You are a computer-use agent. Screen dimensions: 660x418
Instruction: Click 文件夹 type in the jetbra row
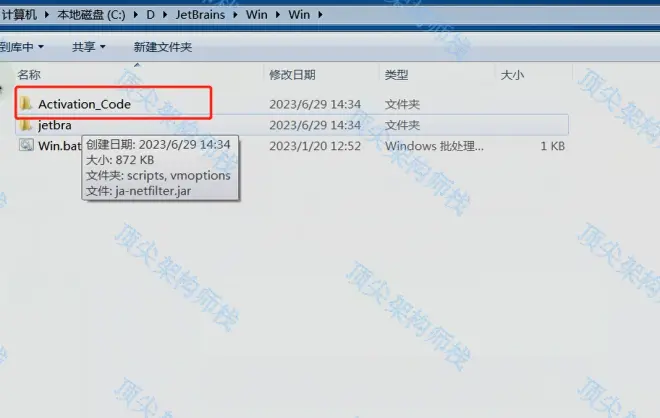tap(402, 125)
